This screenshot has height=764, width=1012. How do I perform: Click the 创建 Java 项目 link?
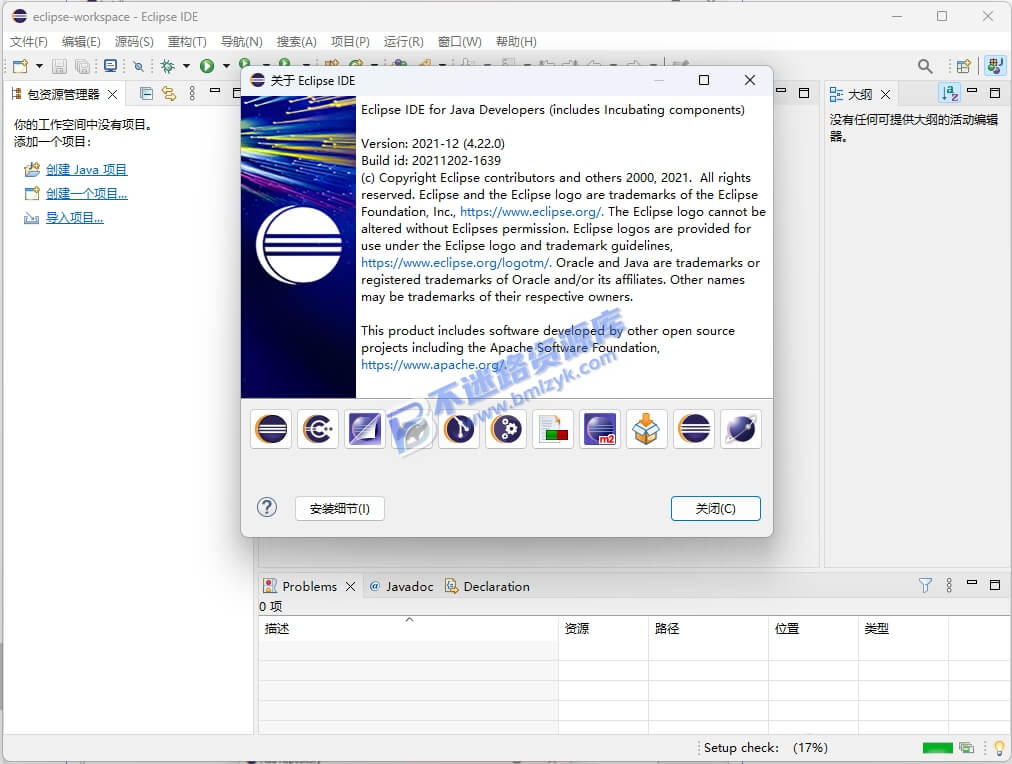point(86,170)
